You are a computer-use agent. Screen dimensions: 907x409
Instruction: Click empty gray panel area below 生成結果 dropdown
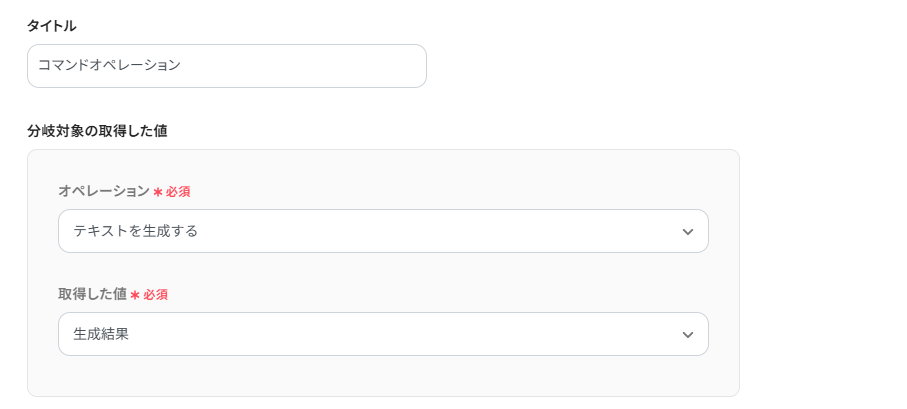[x=383, y=378]
